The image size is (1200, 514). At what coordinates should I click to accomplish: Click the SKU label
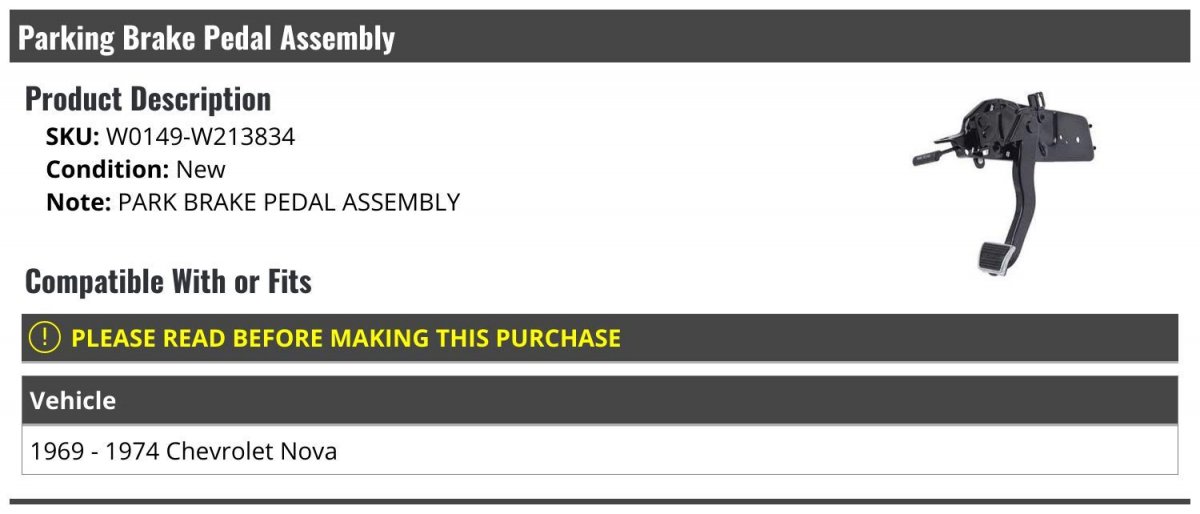click(x=73, y=137)
